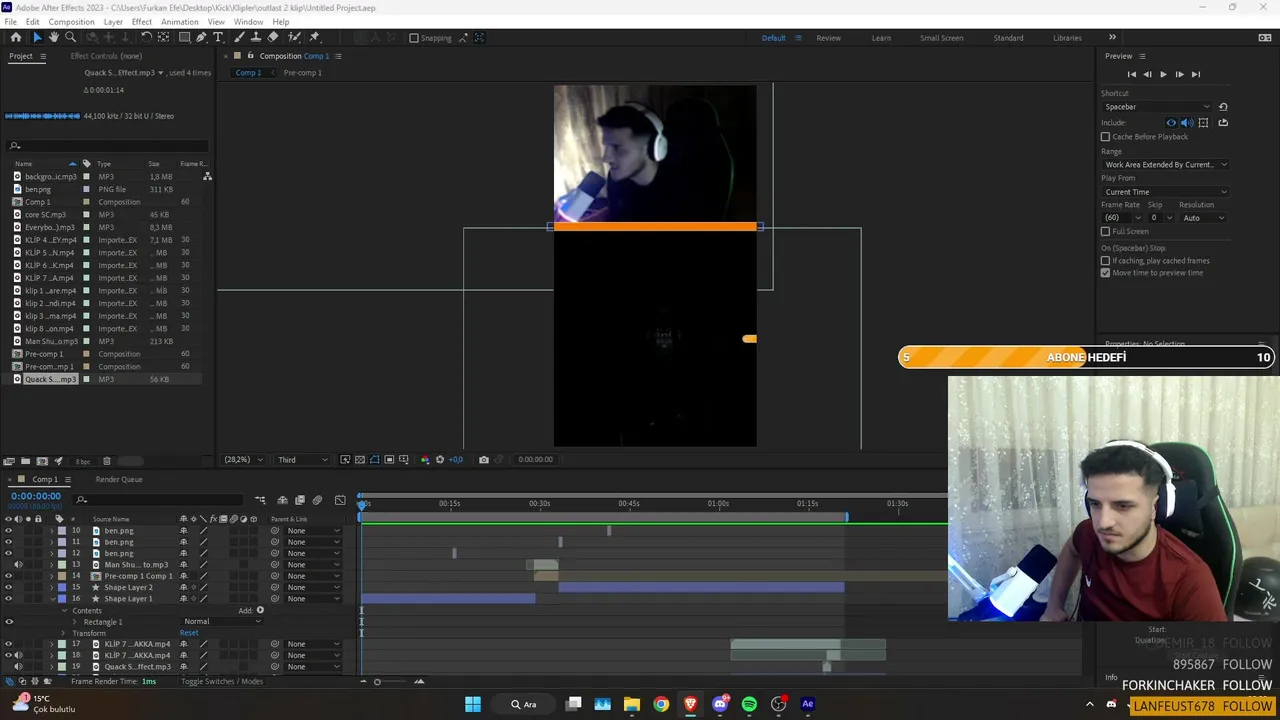Pick the Horizontal Type tool
The width and height of the screenshot is (1280, 720).
[x=218, y=37]
